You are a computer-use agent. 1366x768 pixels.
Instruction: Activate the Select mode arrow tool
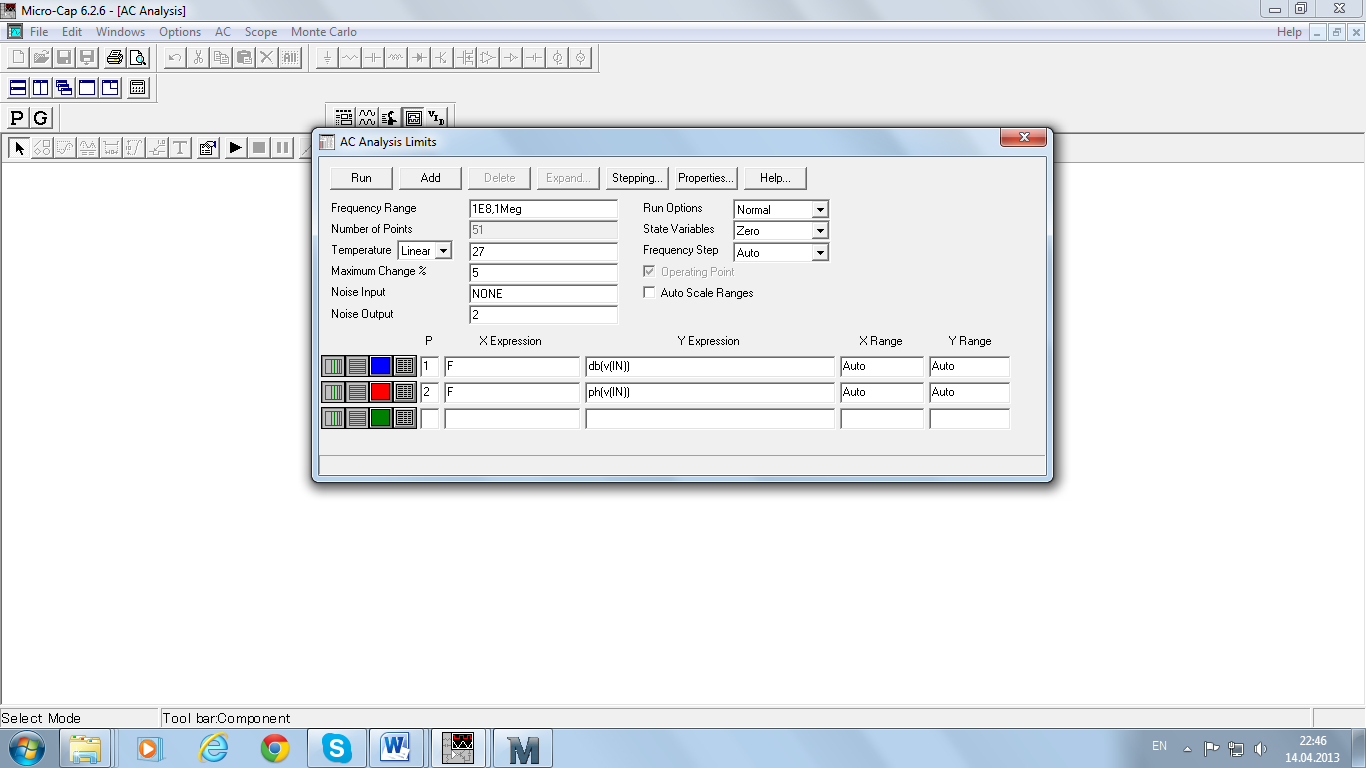19,148
